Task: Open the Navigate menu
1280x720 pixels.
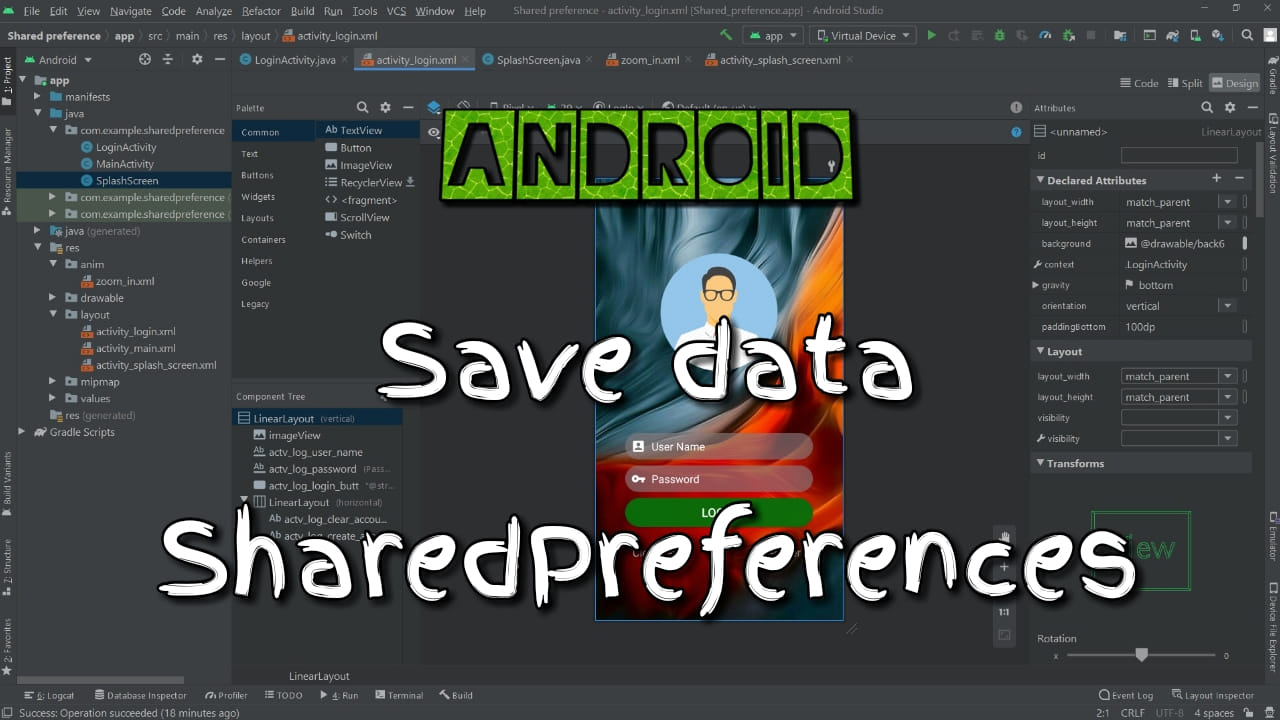Action: [131, 11]
